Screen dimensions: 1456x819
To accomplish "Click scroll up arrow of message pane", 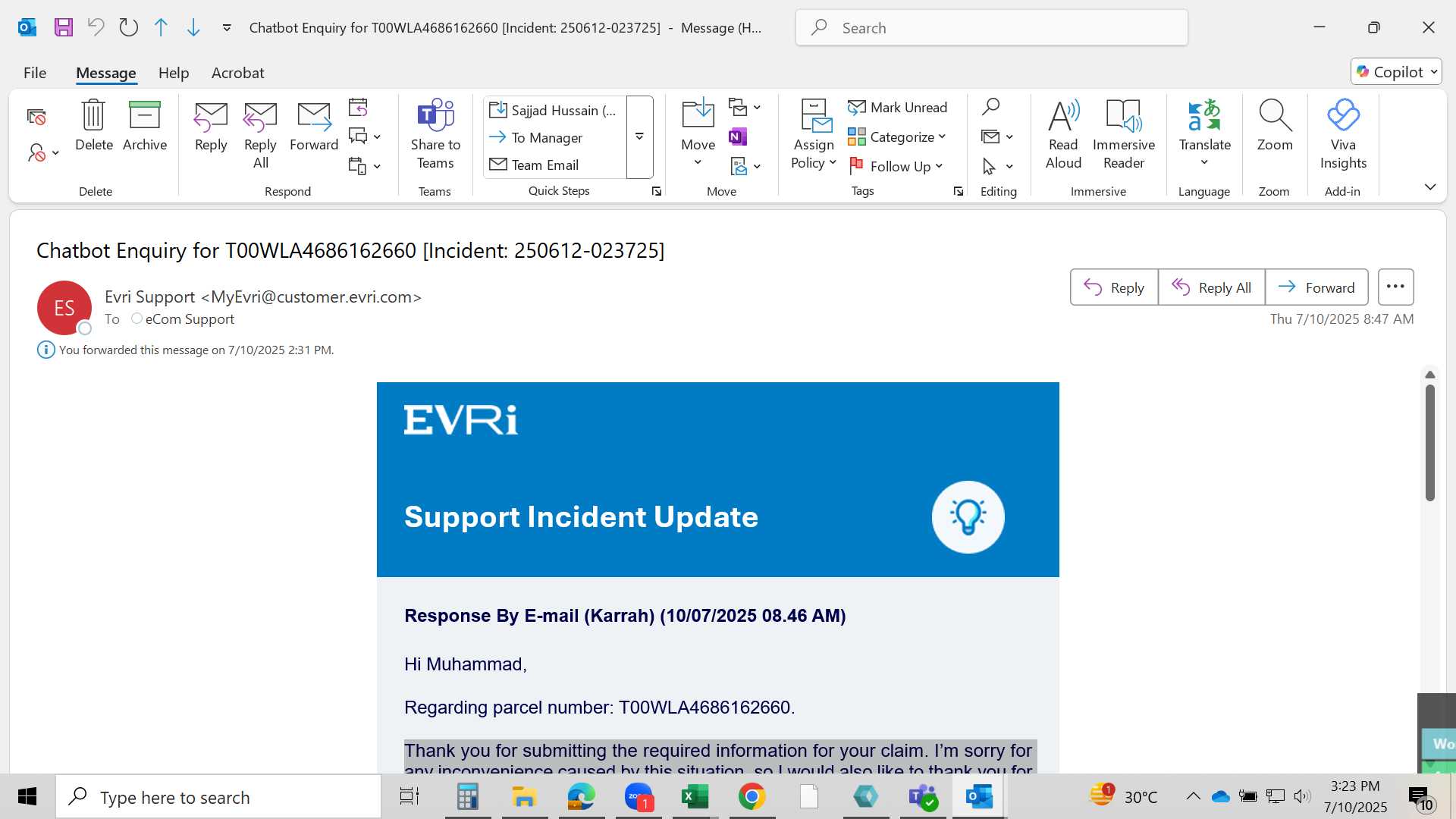I will 1430,375.
